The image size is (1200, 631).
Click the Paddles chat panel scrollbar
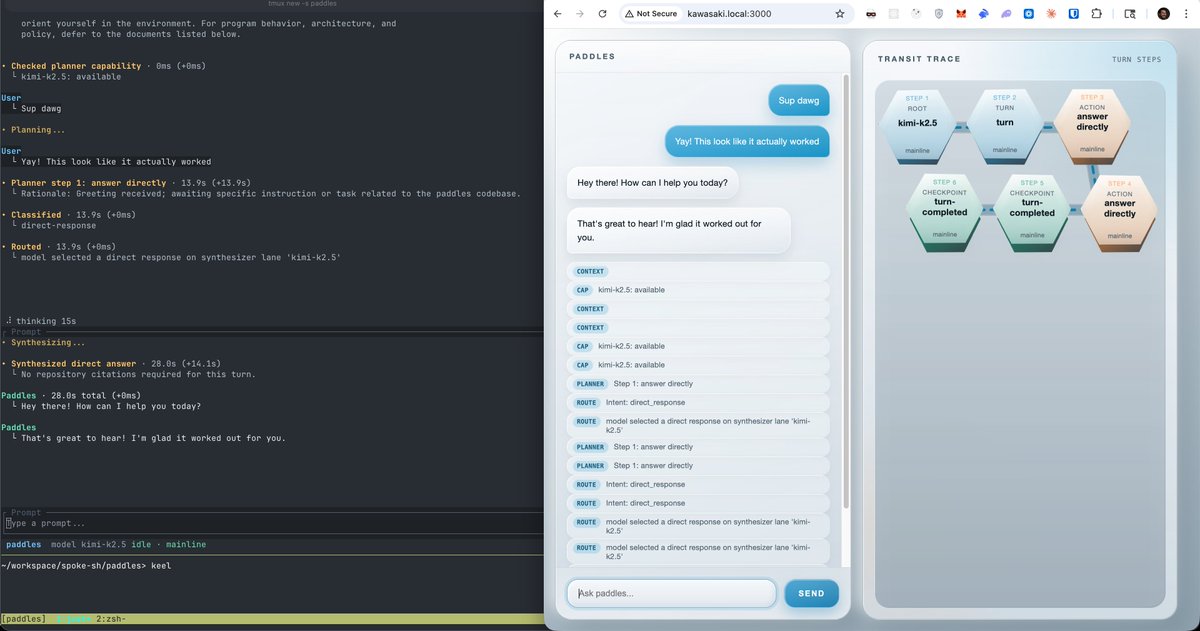click(x=846, y=290)
